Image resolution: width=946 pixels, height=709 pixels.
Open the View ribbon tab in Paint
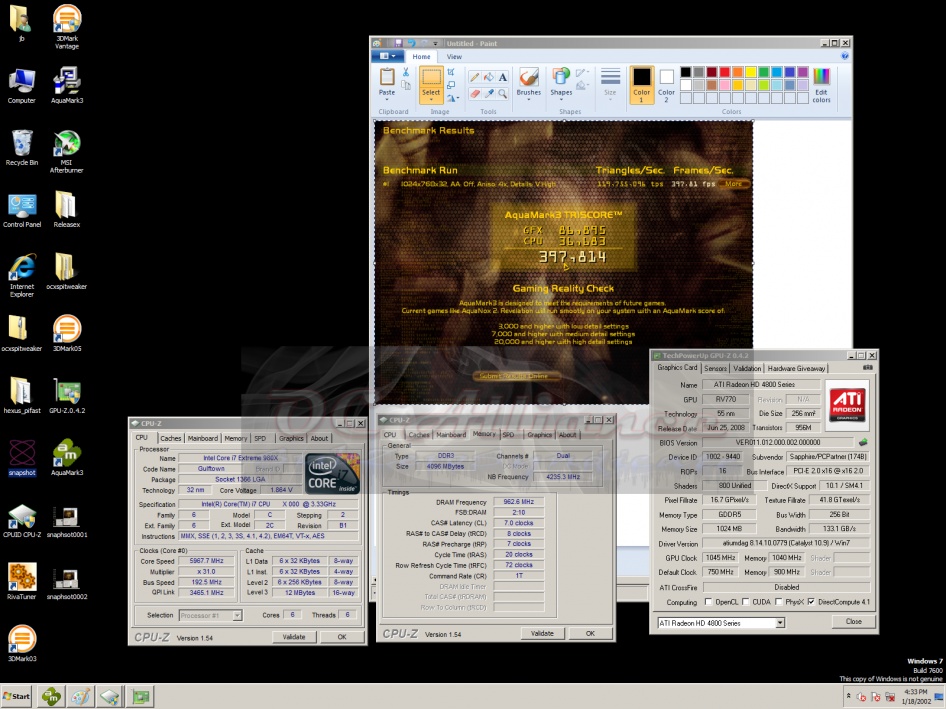454,57
